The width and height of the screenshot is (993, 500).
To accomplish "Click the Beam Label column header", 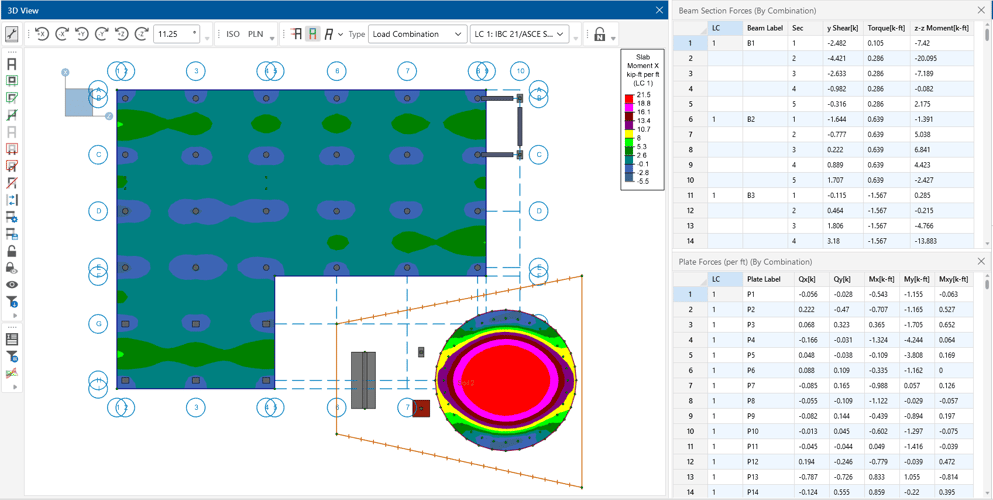I will pyautogui.click(x=765, y=28).
